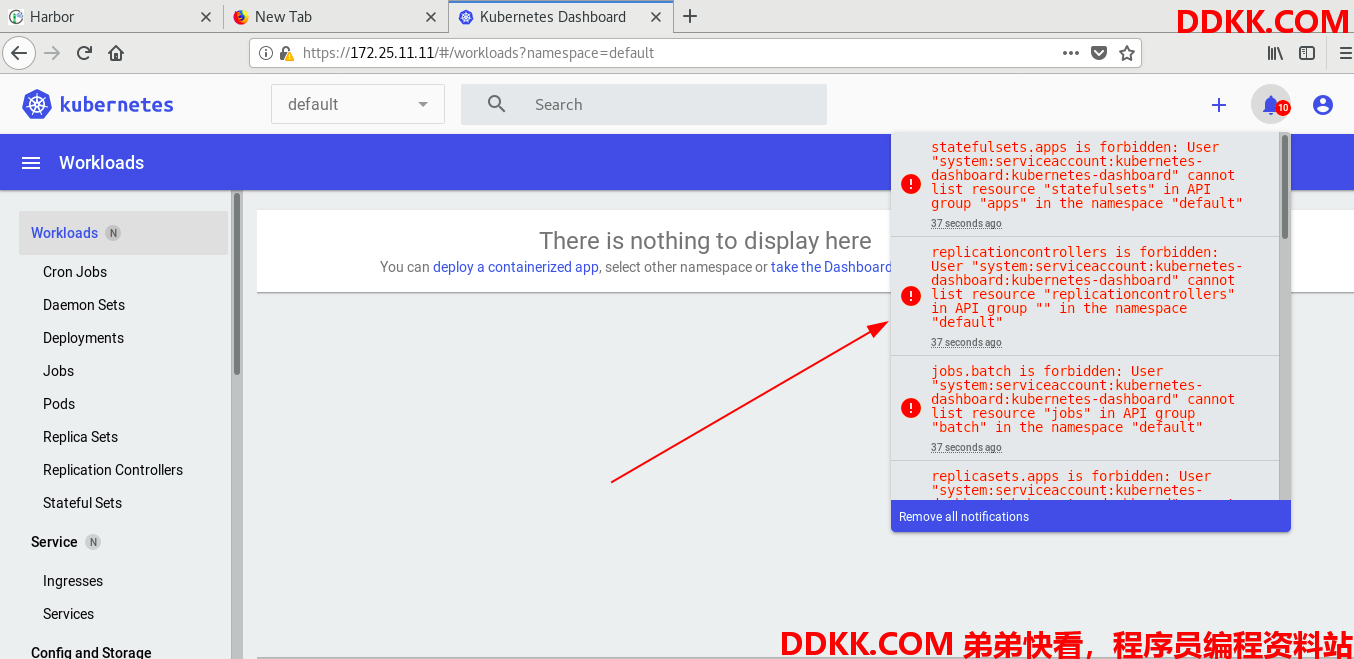Save page to Pocket icon
Screen dimensions: 1354x659
point(1099,53)
